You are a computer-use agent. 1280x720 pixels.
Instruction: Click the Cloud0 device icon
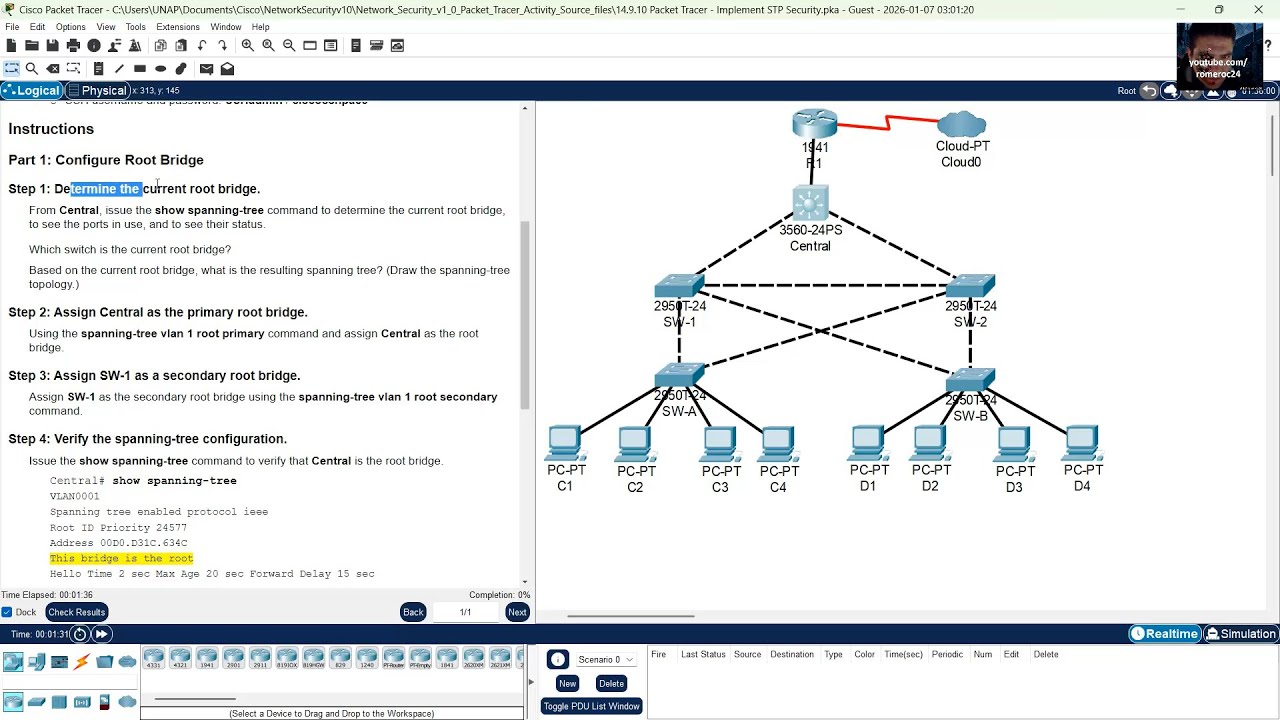point(961,125)
